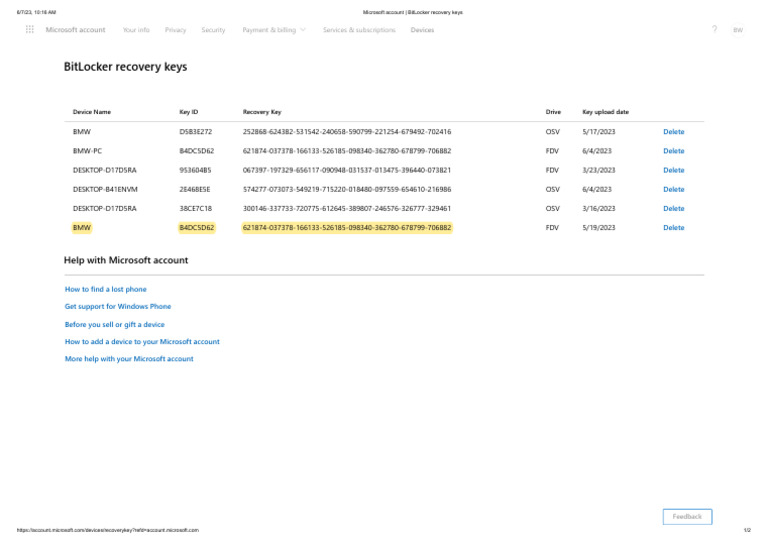Image resolution: width=768 pixels, height=543 pixels.
Task: Select the highlighted BMW device name
Action: pyautogui.click(x=82, y=227)
